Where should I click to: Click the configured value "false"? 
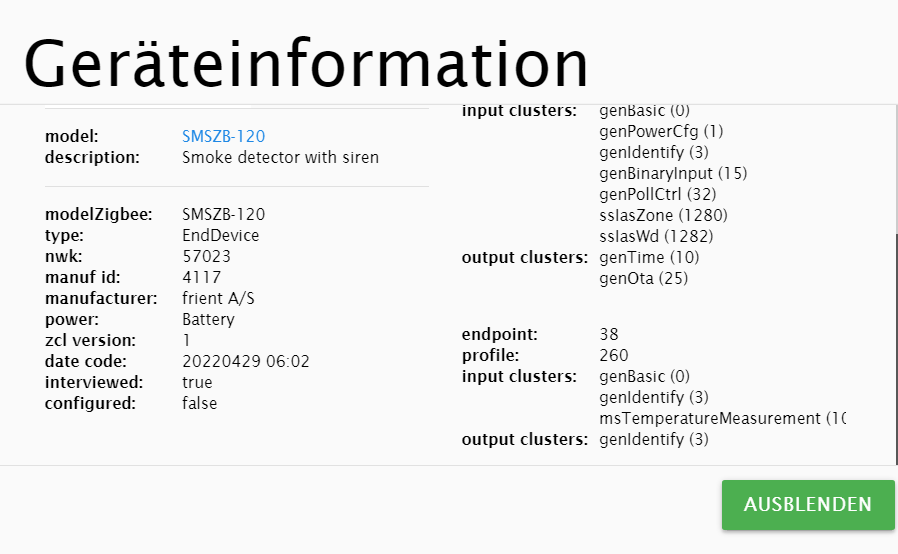tap(199, 403)
